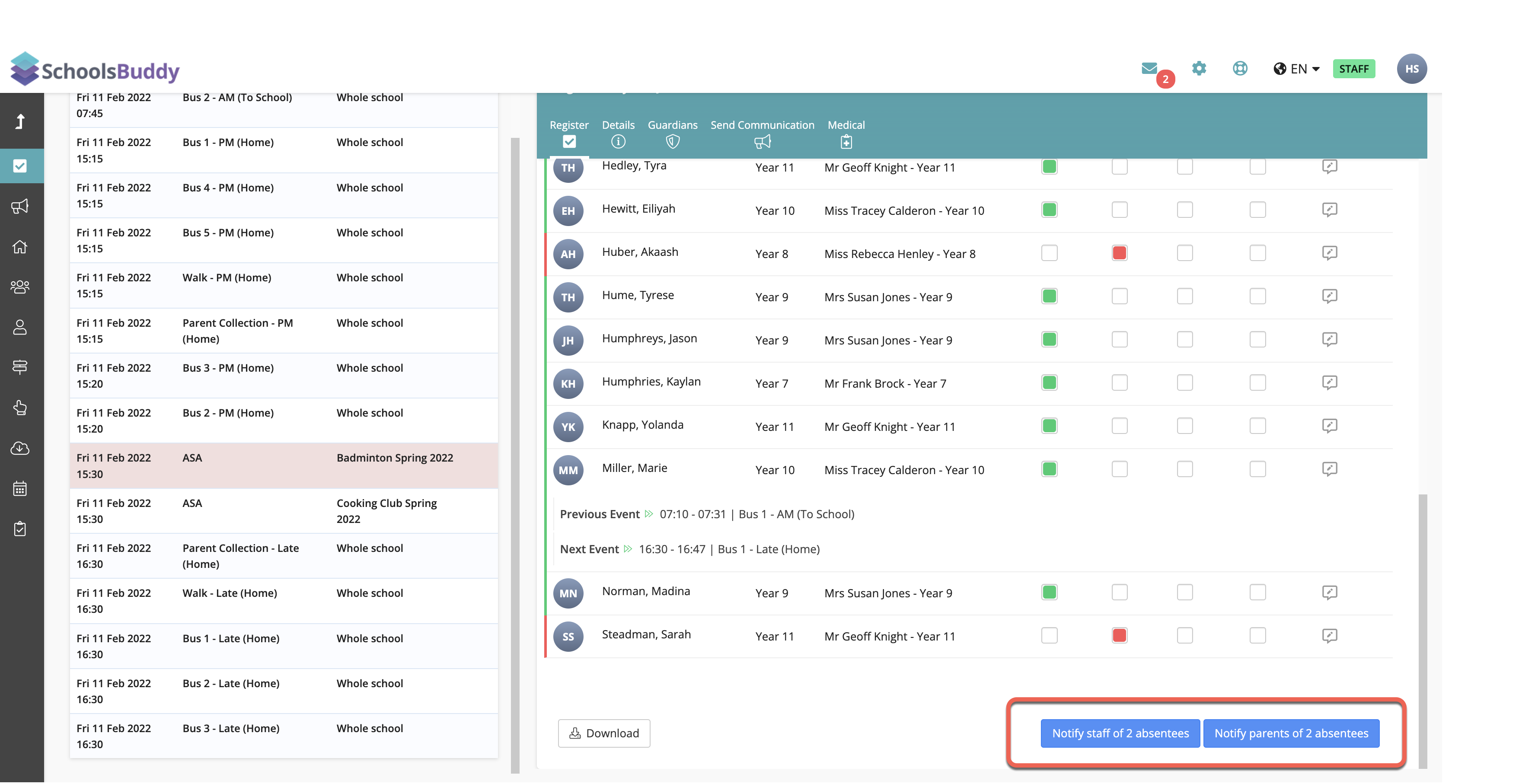
Task: Uncheck absent box for Steadman, Sarah
Action: [1120, 636]
